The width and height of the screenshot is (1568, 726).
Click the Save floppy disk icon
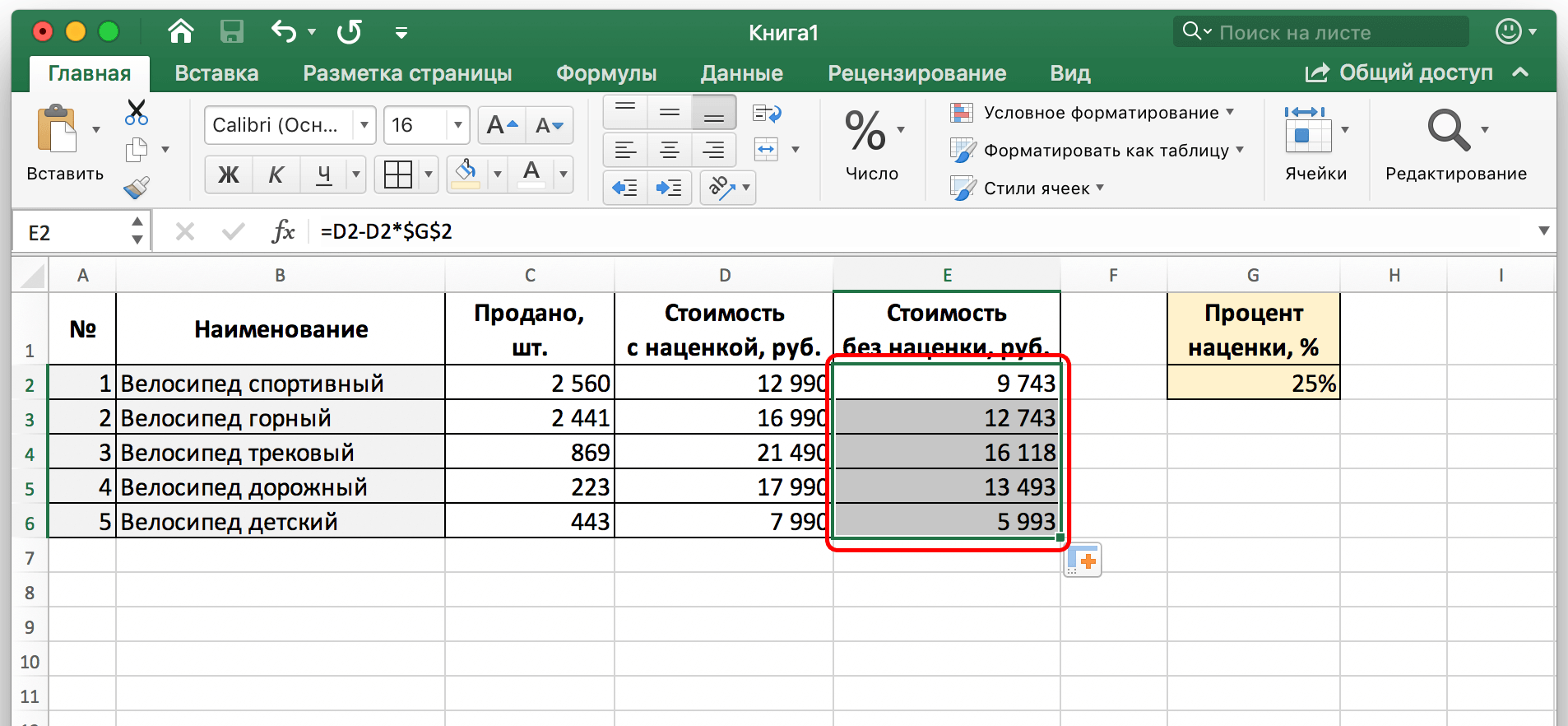(232, 32)
